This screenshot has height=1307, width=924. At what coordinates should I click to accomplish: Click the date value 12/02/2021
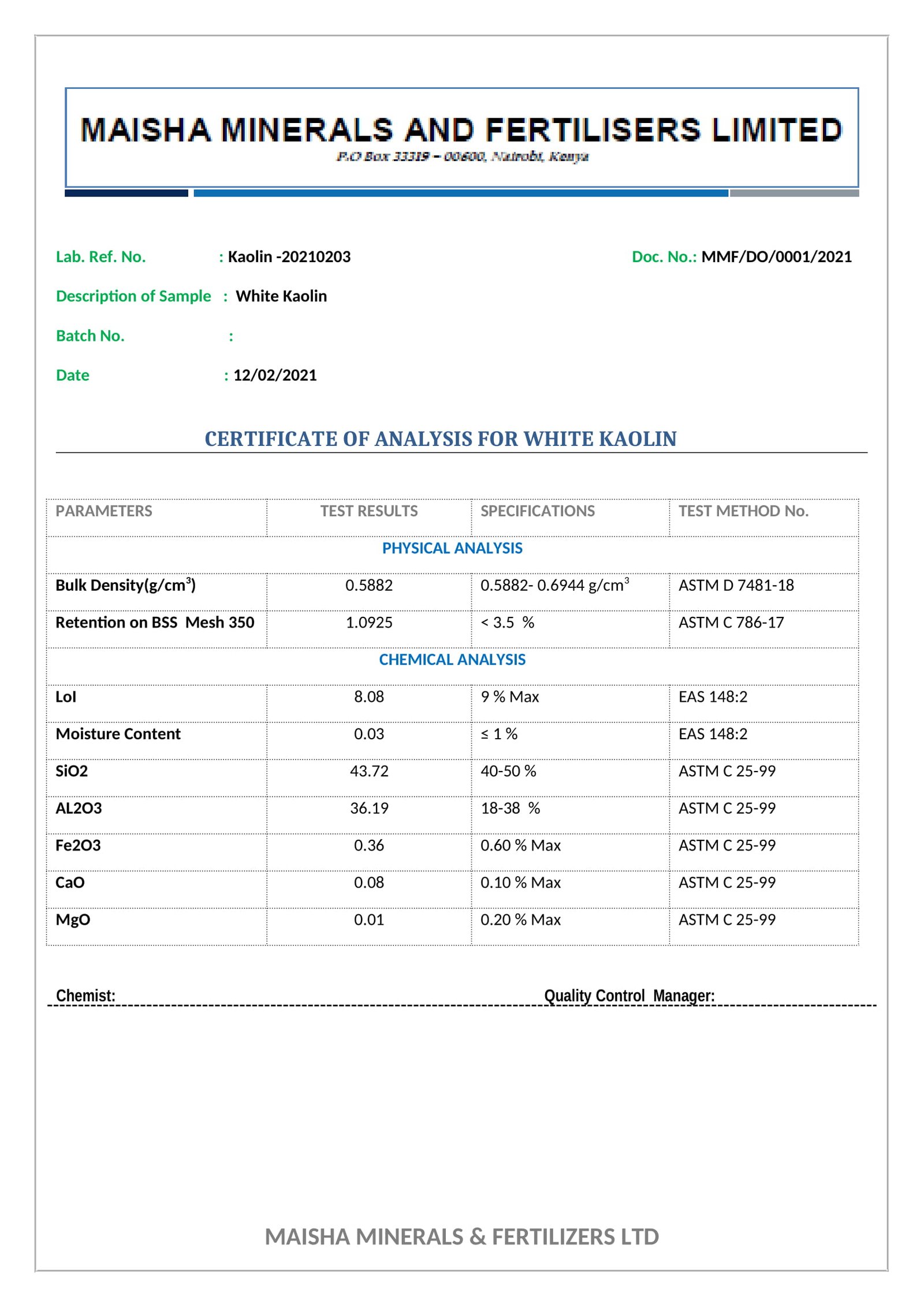275,375
